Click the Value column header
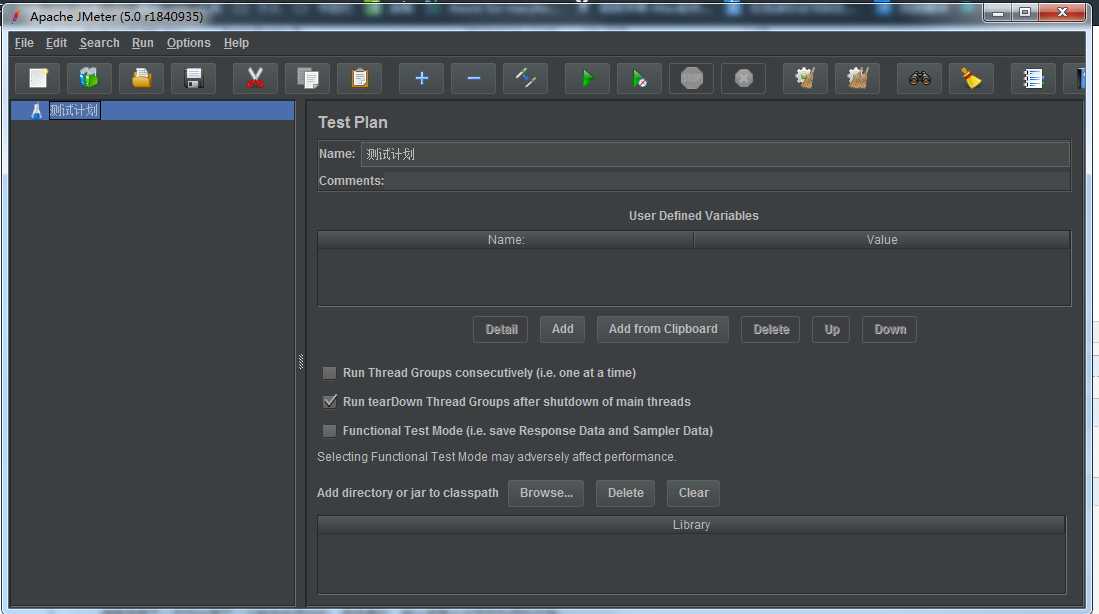1099x614 pixels. pyautogui.click(x=882, y=240)
